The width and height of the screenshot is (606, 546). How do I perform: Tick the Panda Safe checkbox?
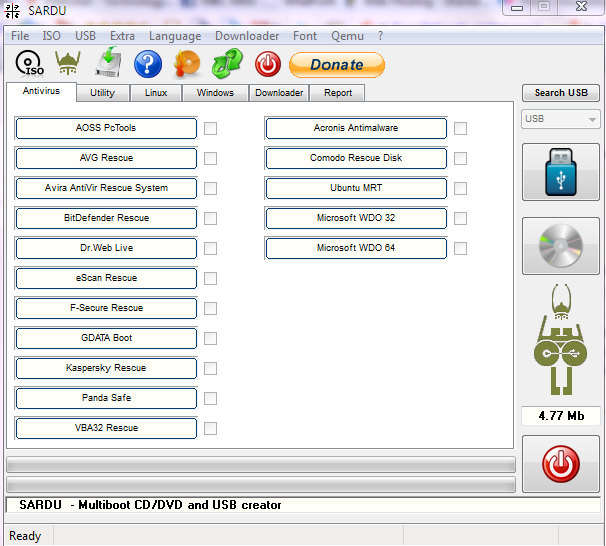pos(210,398)
